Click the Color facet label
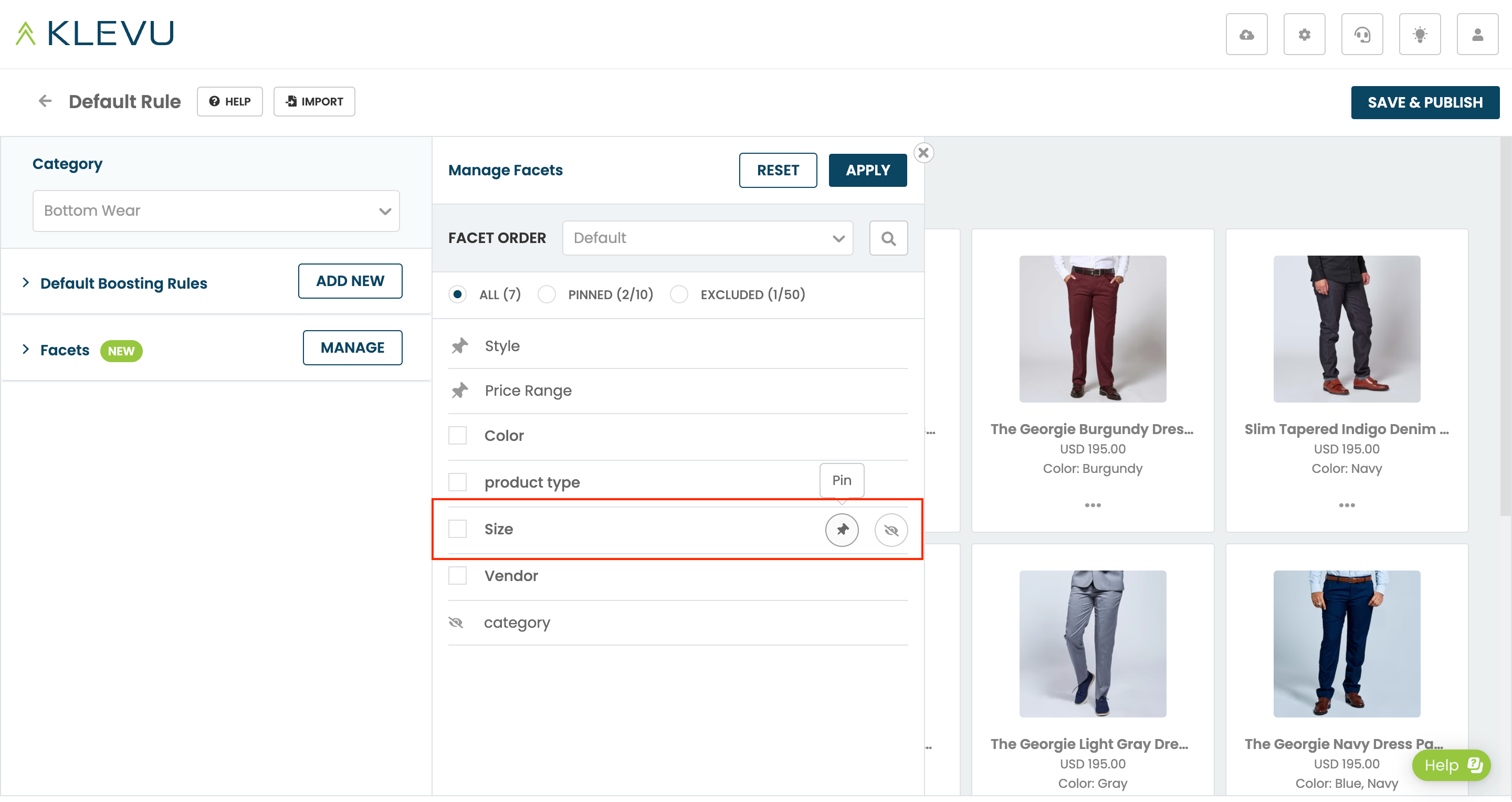This screenshot has width=1512, height=802. pos(504,436)
